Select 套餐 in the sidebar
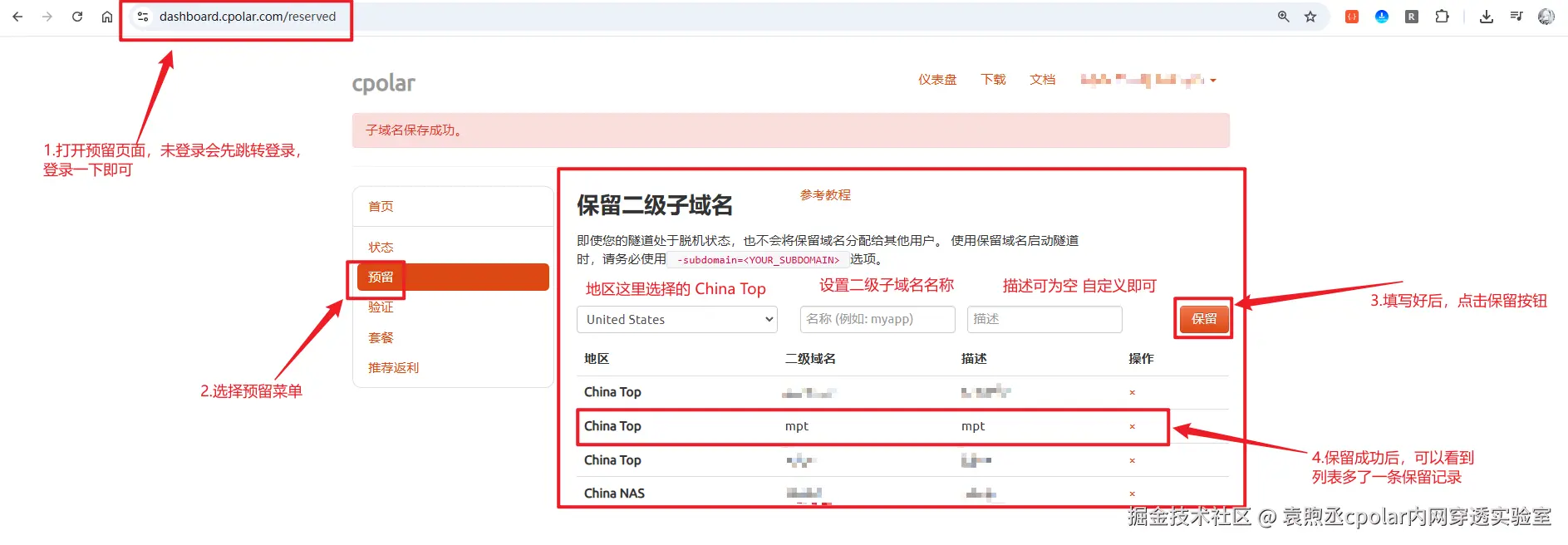The image size is (1568, 545). click(381, 338)
